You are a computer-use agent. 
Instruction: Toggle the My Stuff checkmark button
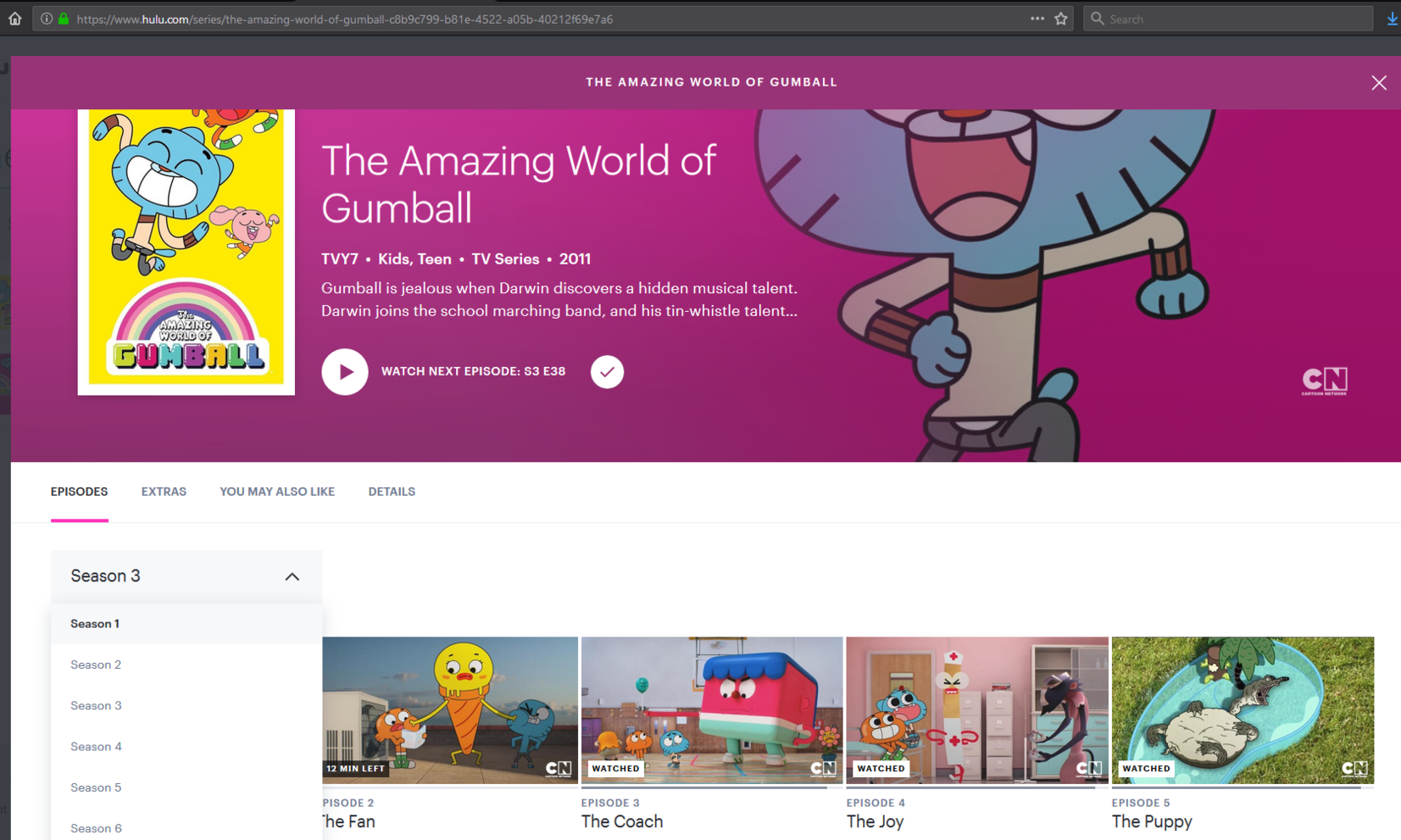click(x=607, y=372)
